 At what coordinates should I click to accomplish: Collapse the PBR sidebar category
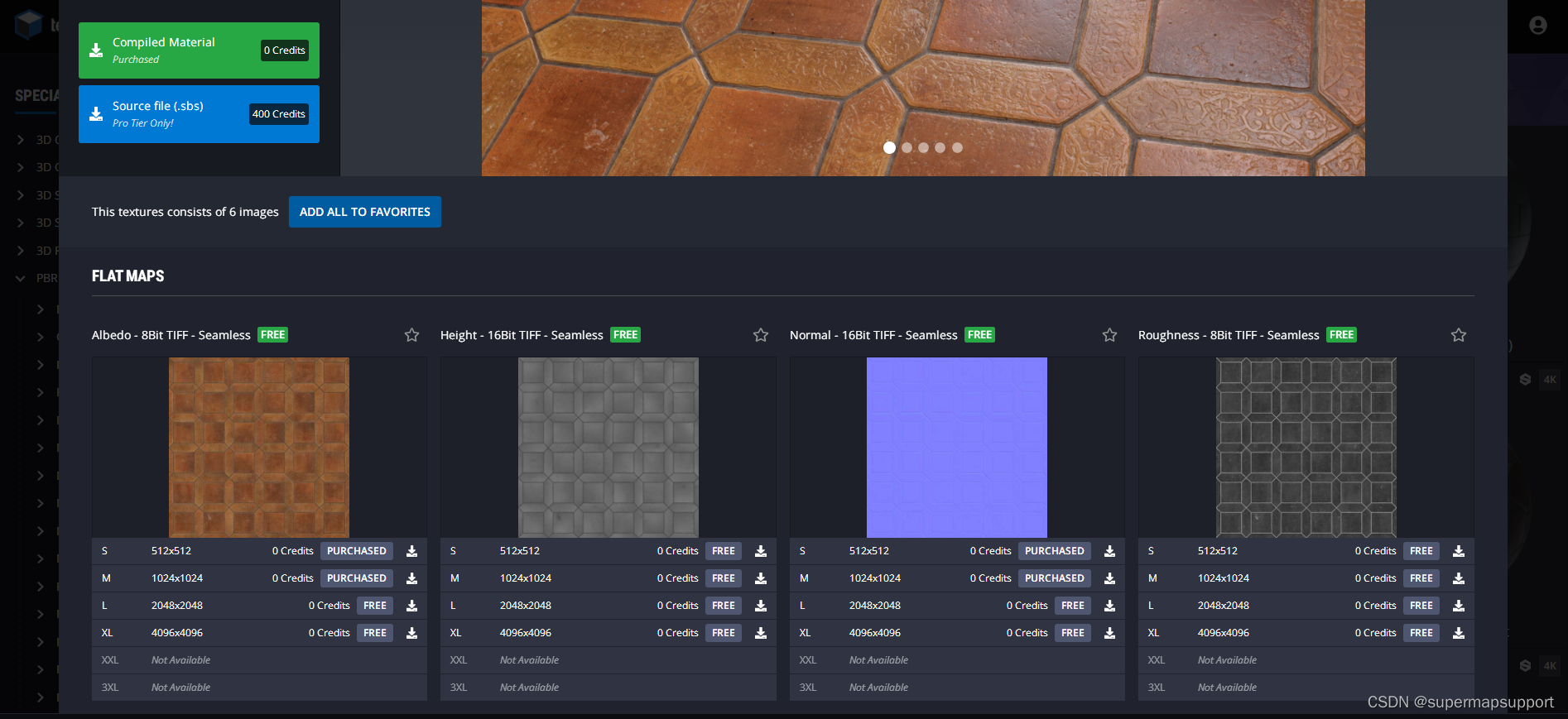point(21,278)
